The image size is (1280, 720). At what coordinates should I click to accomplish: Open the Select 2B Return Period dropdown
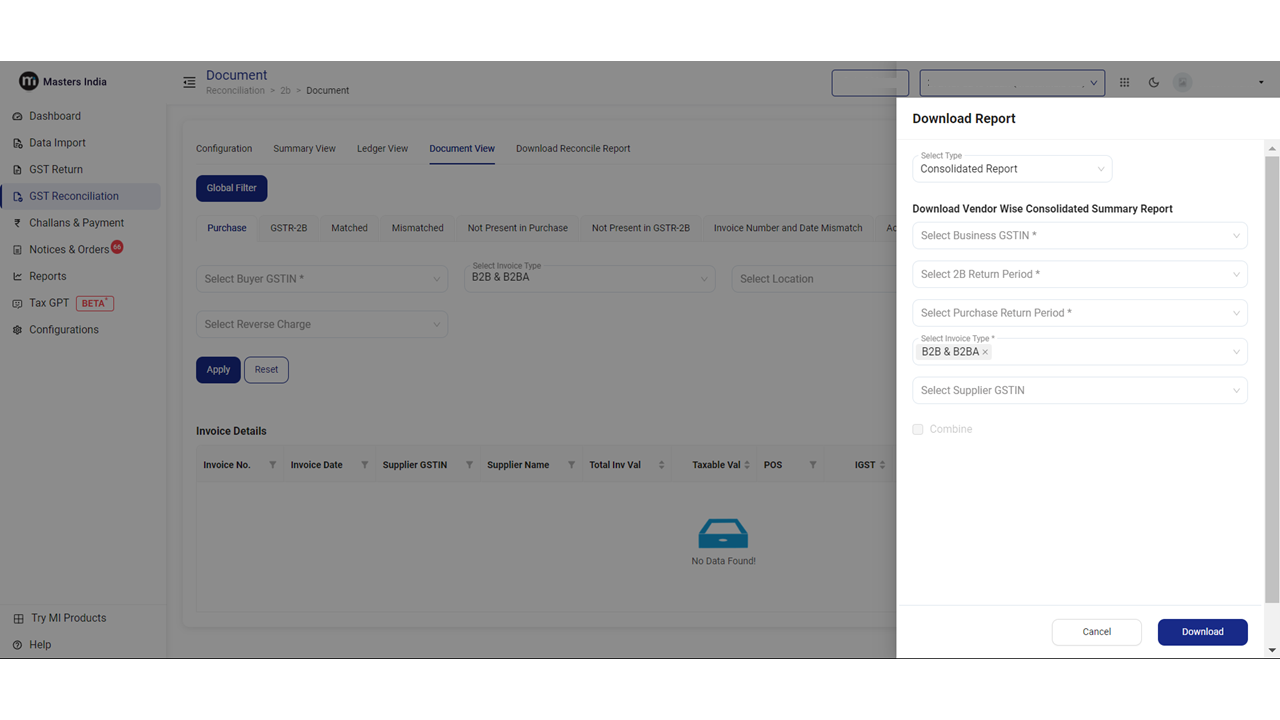tap(1079, 274)
